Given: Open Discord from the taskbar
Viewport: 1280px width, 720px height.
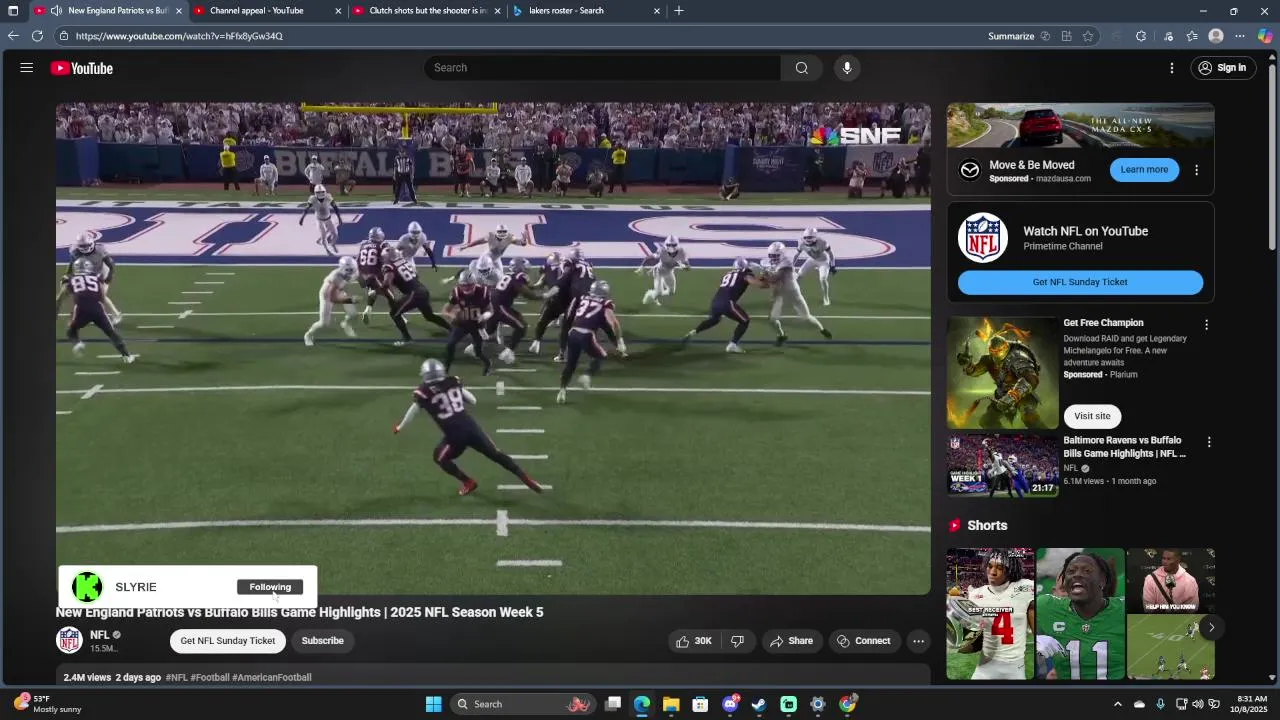Looking at the screenshot, I should [730, 704].
